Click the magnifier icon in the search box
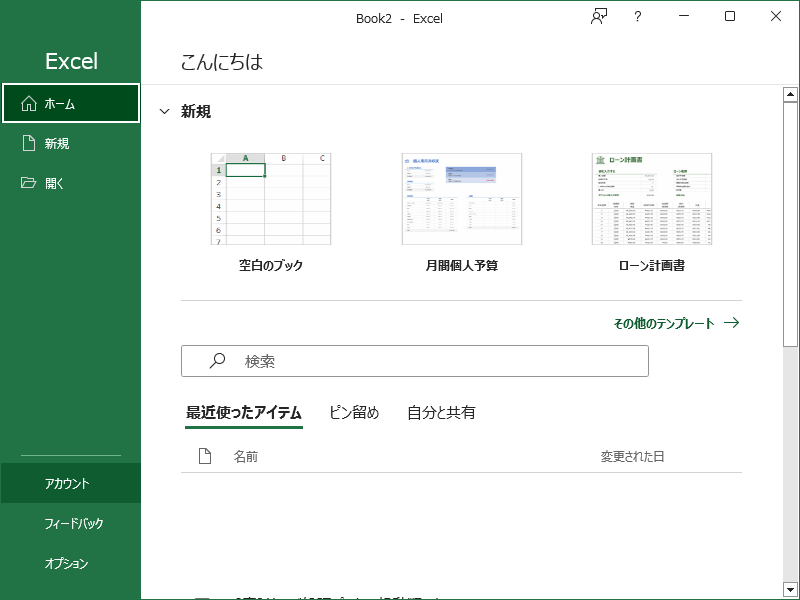The height and width of the screenshot is (600, 800). tap(217, 361)
